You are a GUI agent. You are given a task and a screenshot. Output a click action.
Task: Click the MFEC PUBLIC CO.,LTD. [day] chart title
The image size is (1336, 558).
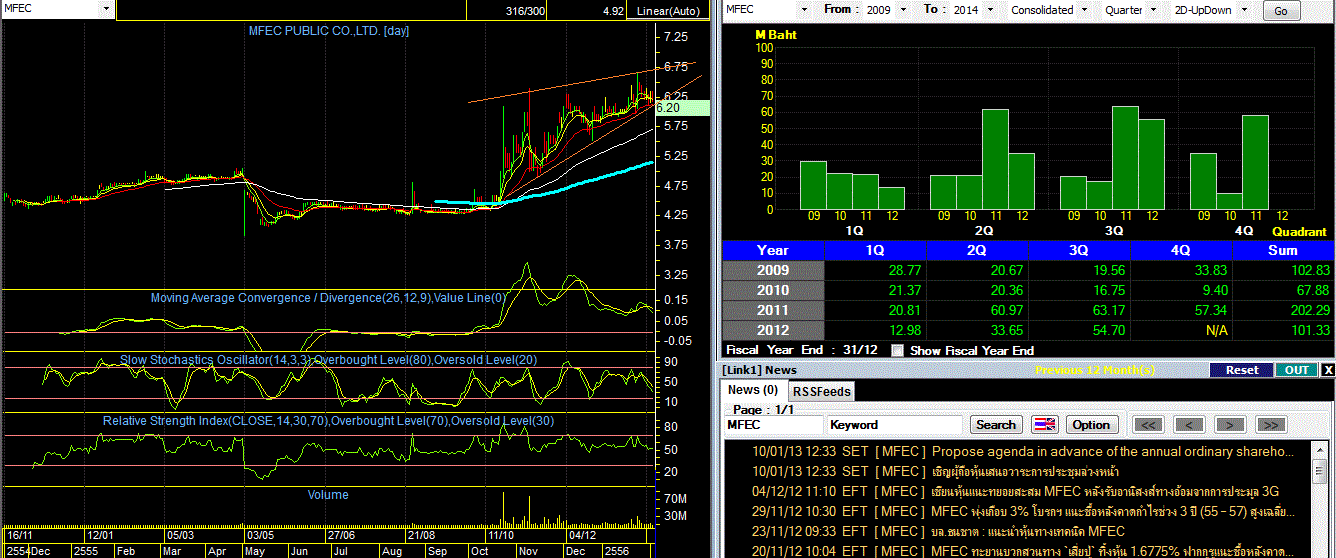[x=329, y=31]
